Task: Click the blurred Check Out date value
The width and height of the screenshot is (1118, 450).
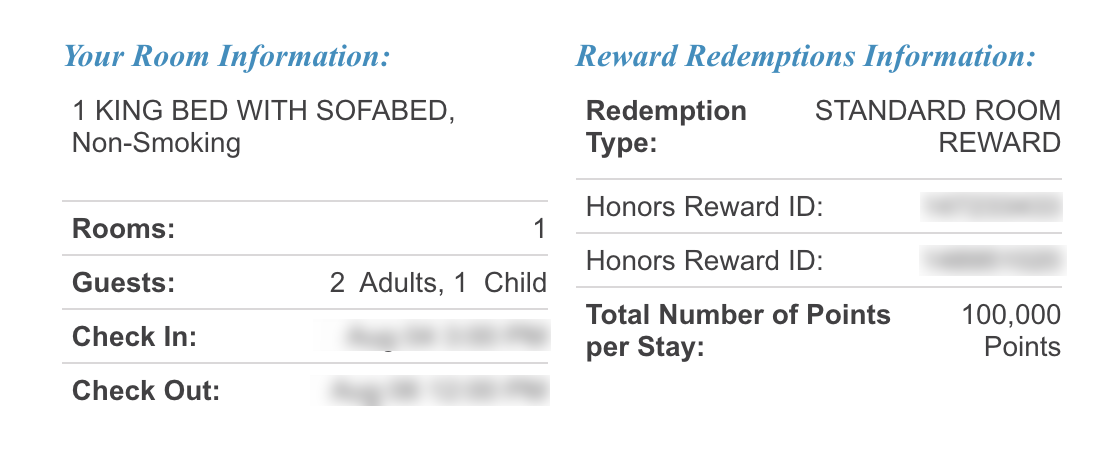Action: [441, 391]
